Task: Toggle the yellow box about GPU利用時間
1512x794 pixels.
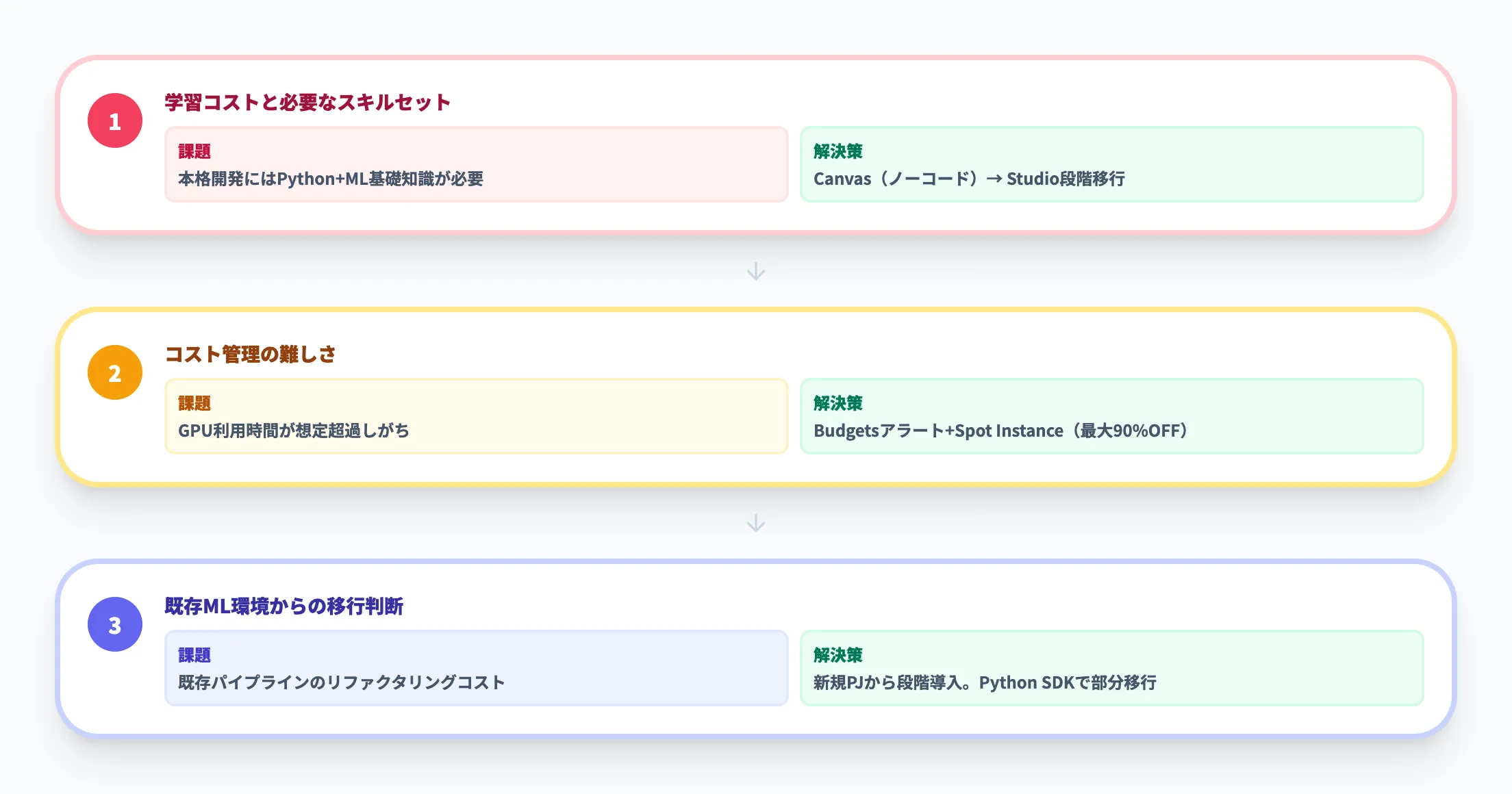Action: [477, 416]
